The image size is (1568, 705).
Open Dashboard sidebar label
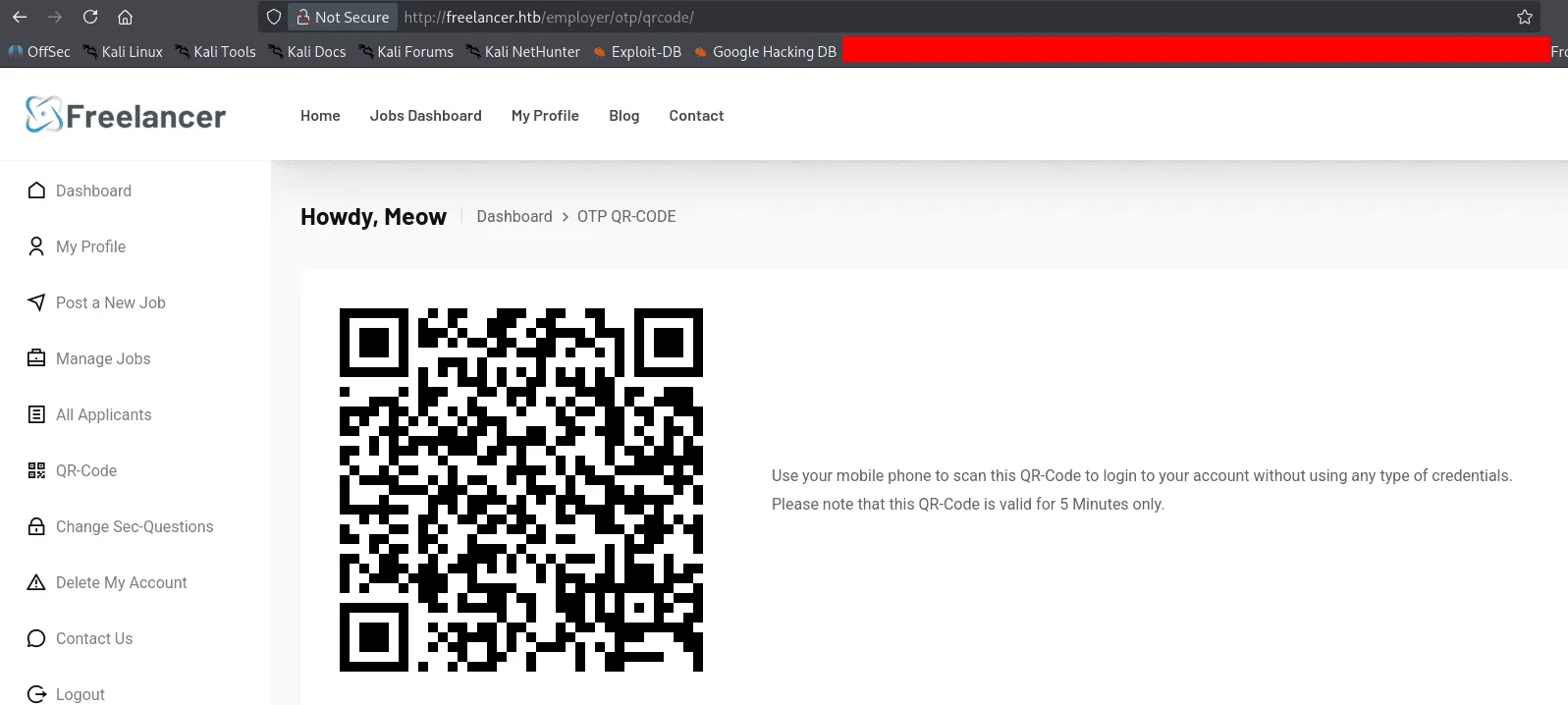93,190
